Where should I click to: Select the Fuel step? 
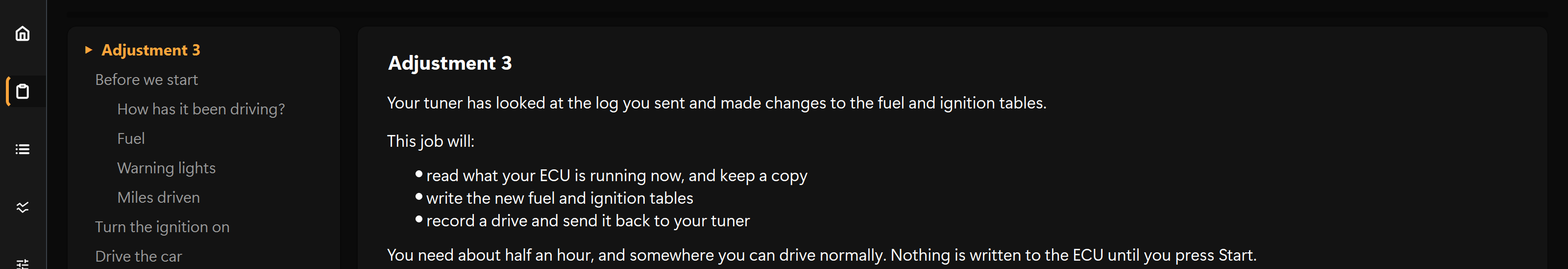click(x=131, y=138)
